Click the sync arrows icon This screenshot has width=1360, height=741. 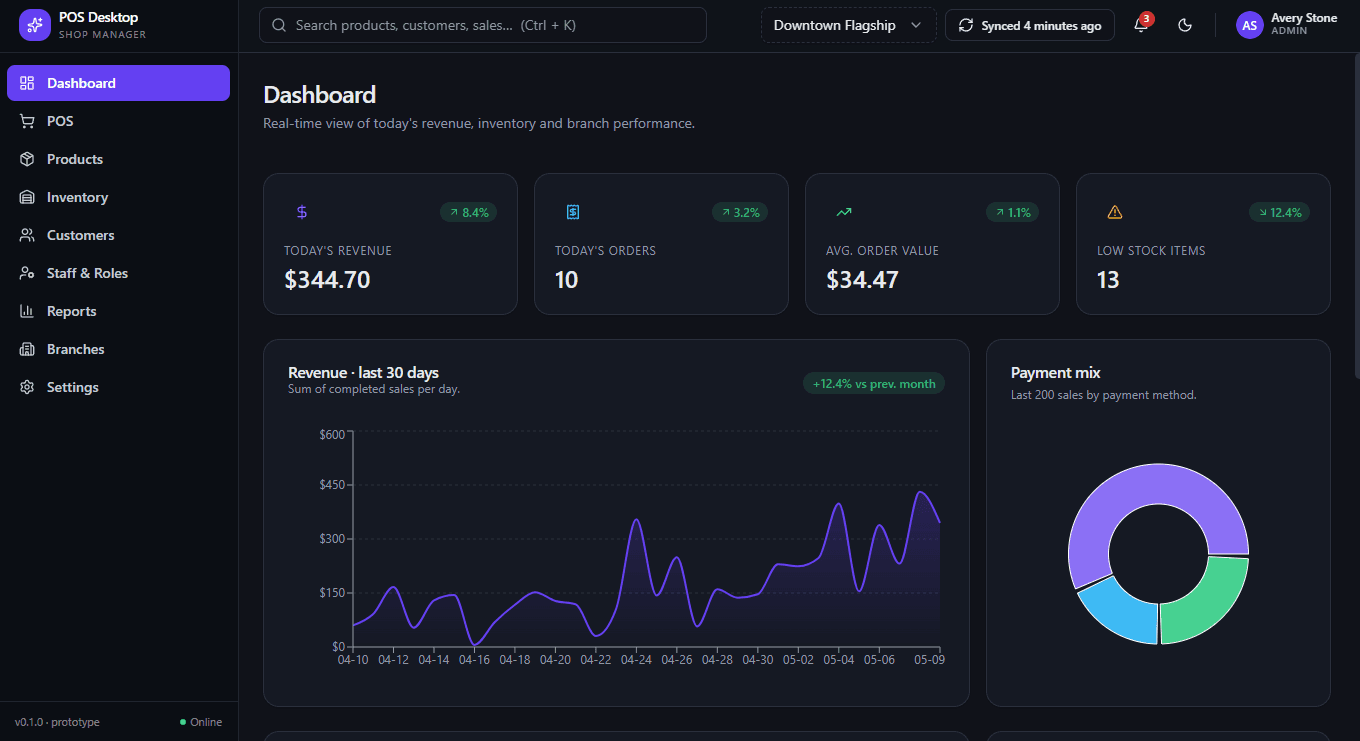pos(966,25)
